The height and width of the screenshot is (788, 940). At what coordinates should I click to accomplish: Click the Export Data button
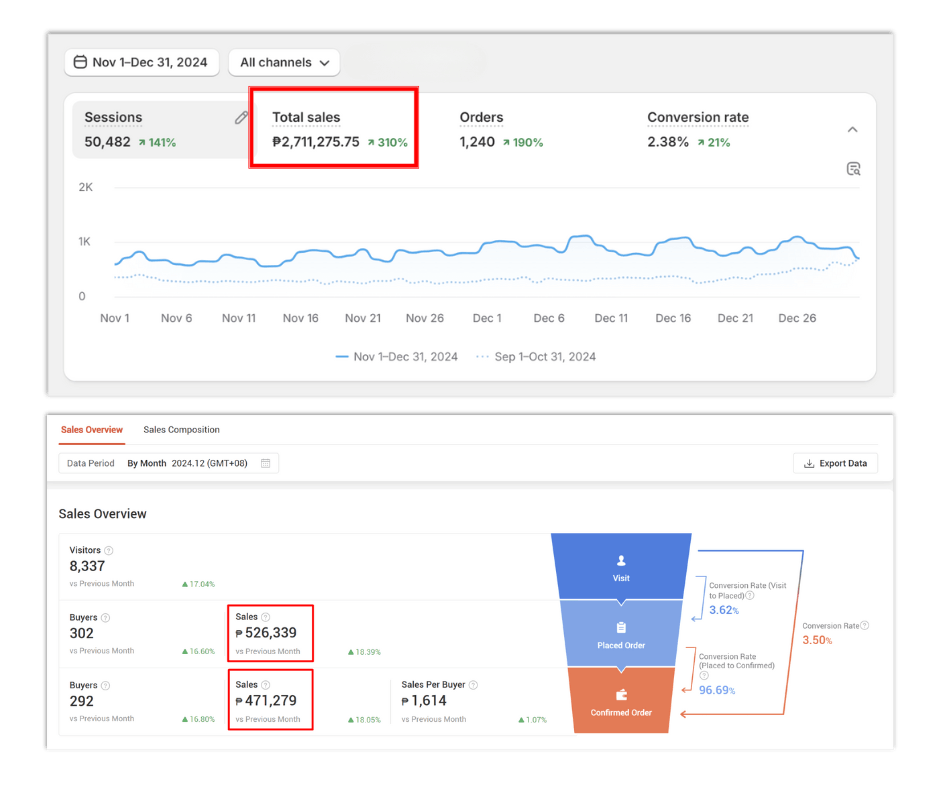835,463
